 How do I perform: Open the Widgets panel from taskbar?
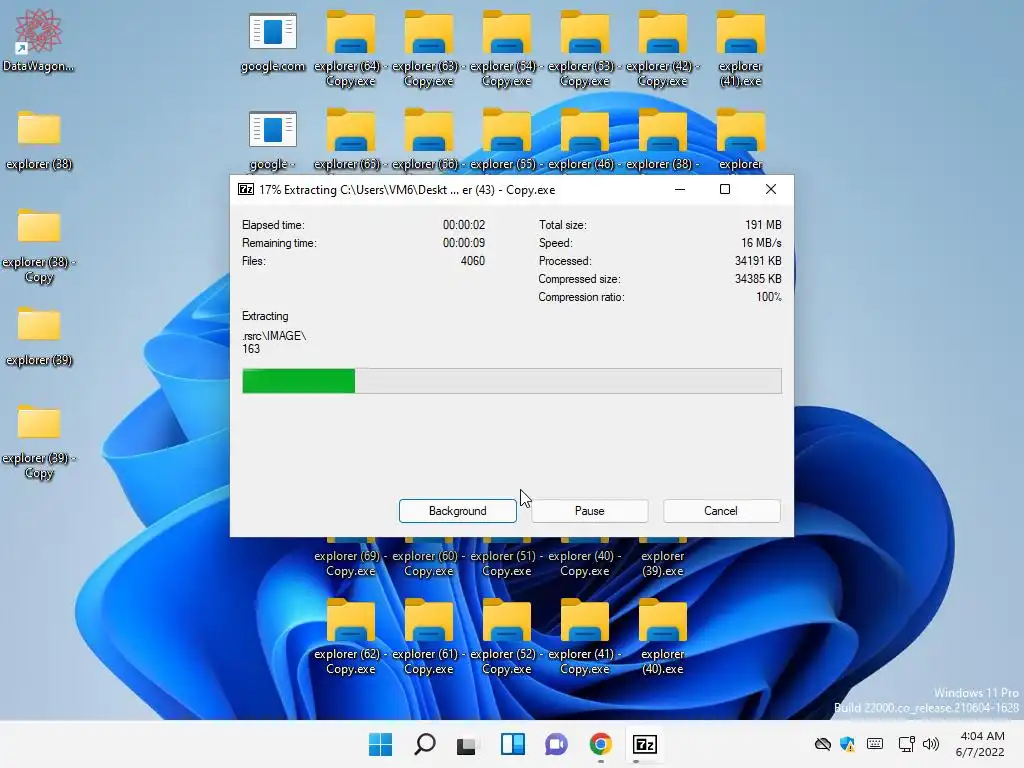point(513,744)
